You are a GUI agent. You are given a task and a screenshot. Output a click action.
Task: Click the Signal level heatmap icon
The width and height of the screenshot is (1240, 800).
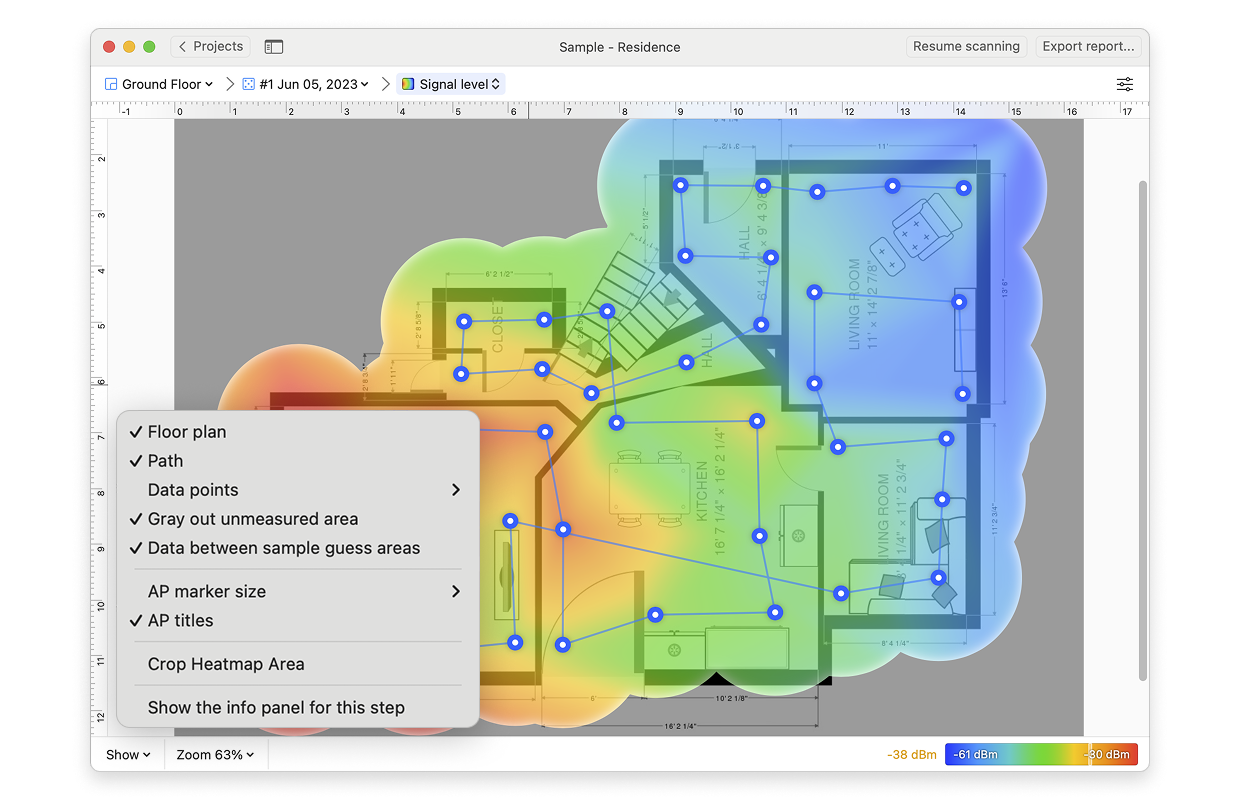click(x=408, y=85)
